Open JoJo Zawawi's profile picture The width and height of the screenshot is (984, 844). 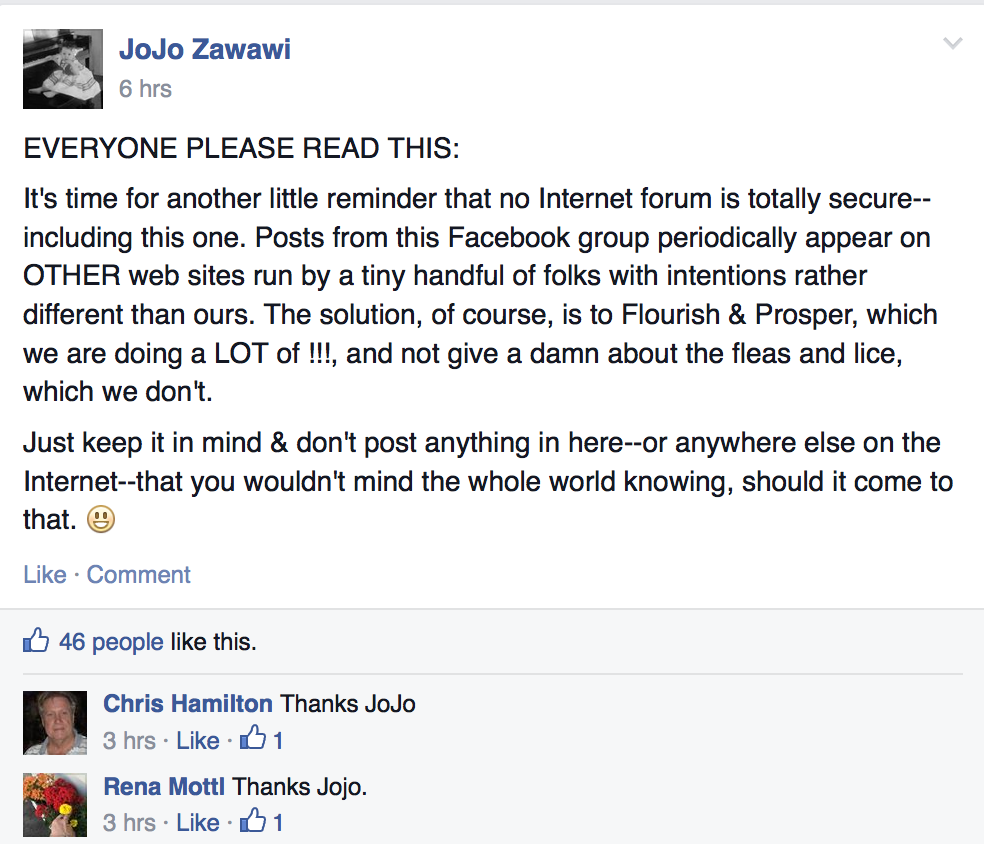[x=63, y=69]
